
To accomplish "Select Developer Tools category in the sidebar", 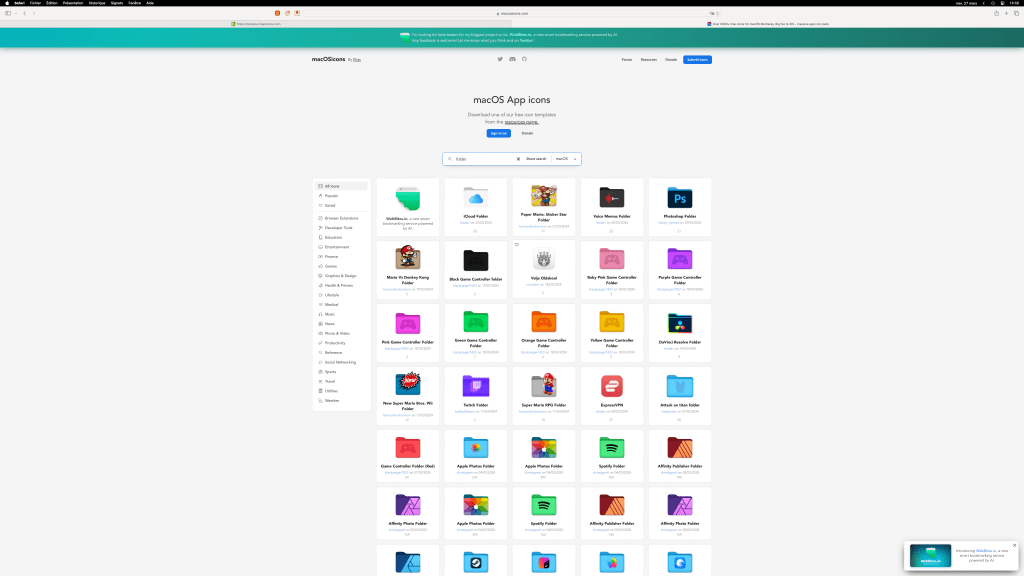I will [x=338, y=228].
